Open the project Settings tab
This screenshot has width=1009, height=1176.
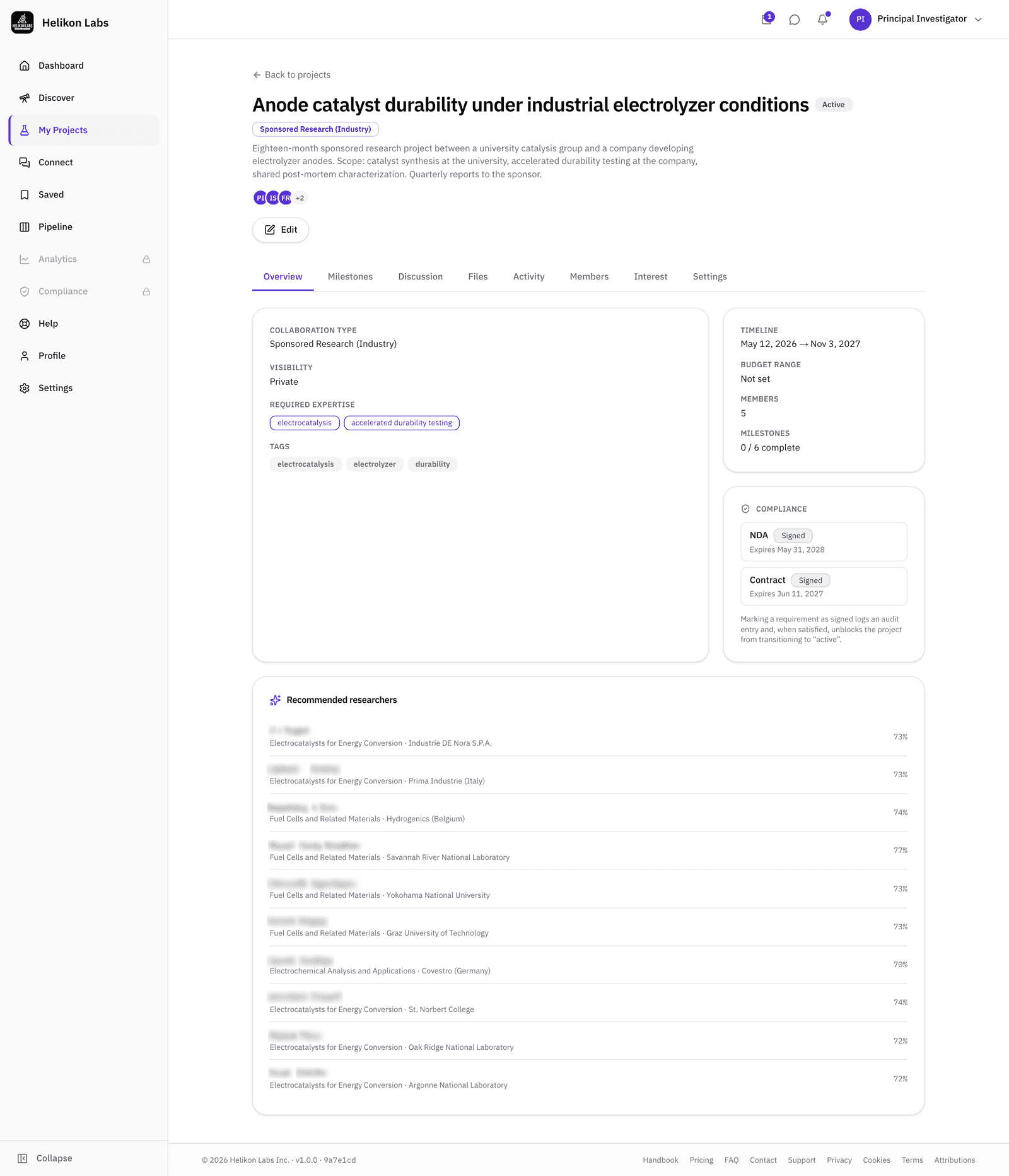click(709, 276)
